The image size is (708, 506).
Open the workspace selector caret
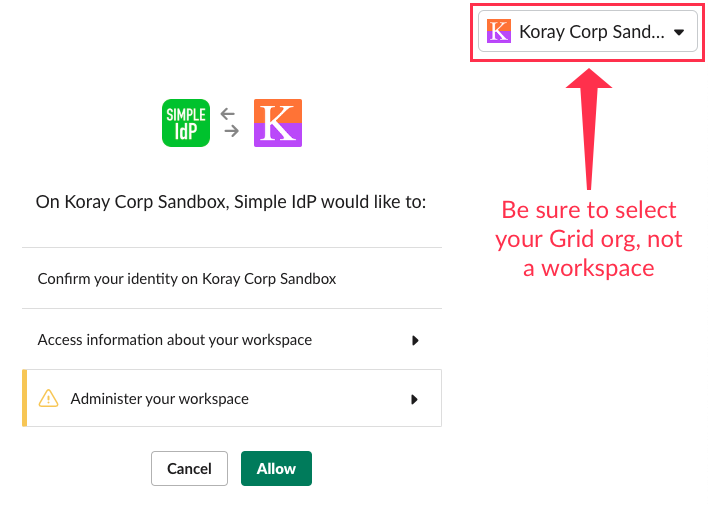click(x=679, y=32)
